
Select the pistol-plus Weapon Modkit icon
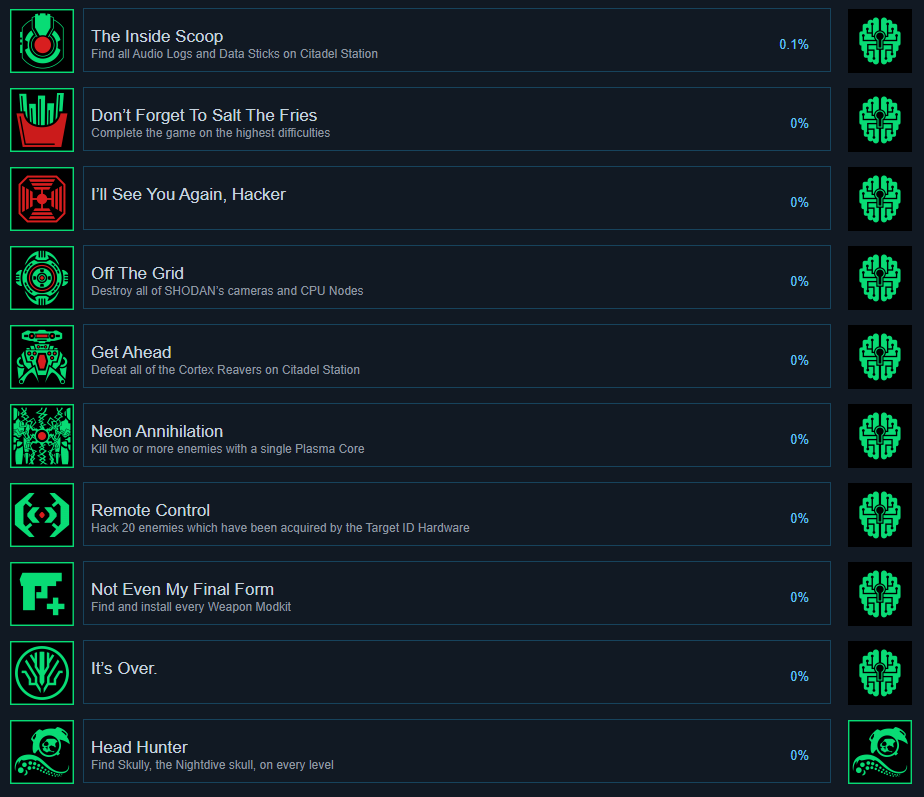pos(42,594)
